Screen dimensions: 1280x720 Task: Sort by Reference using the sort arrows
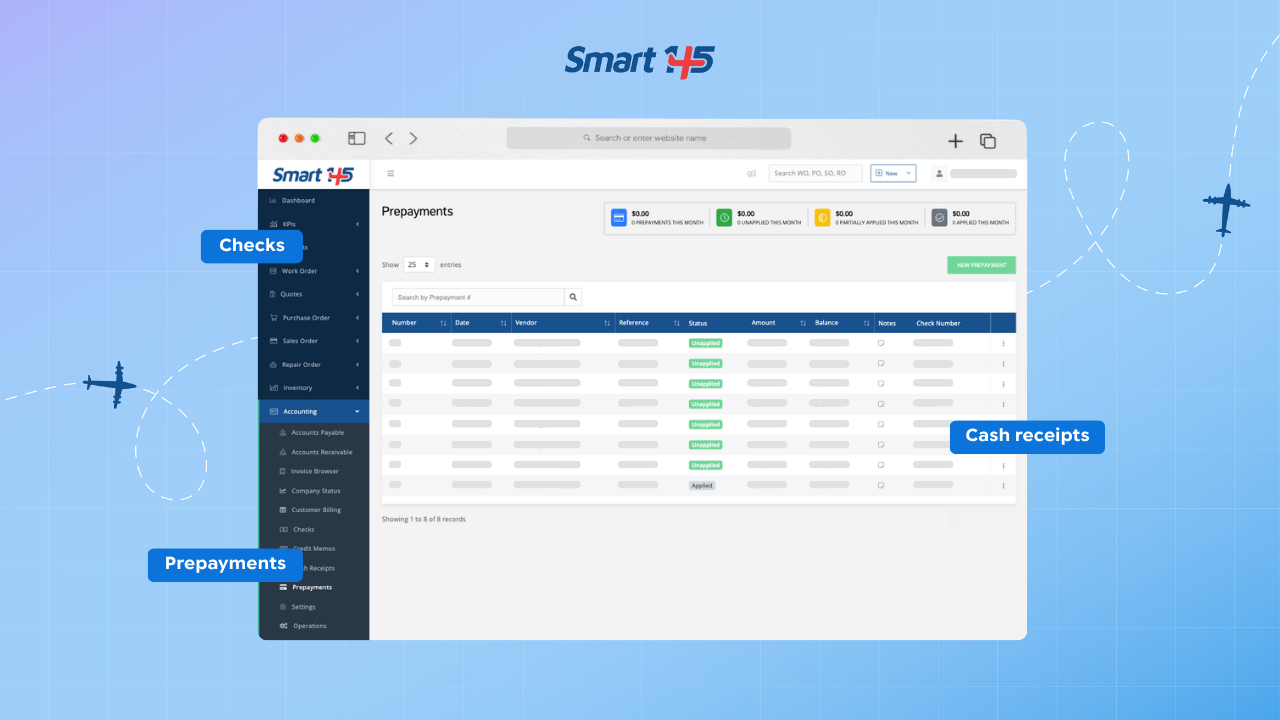[677, 323]
